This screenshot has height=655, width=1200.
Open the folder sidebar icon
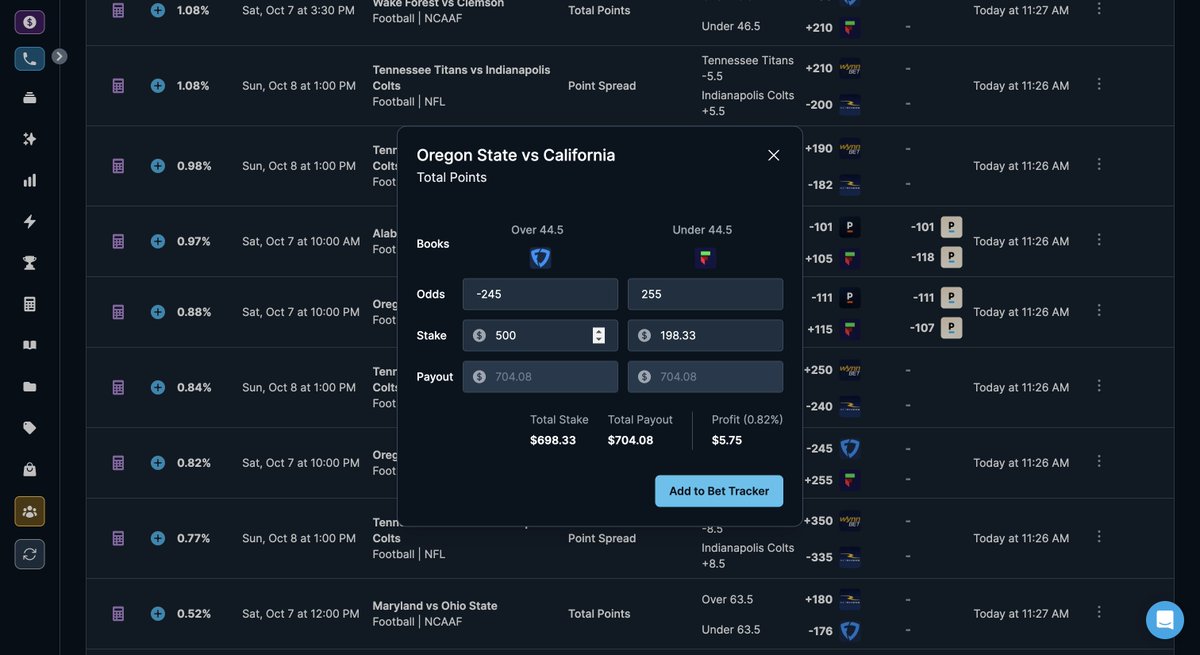[x=29, y=386]
